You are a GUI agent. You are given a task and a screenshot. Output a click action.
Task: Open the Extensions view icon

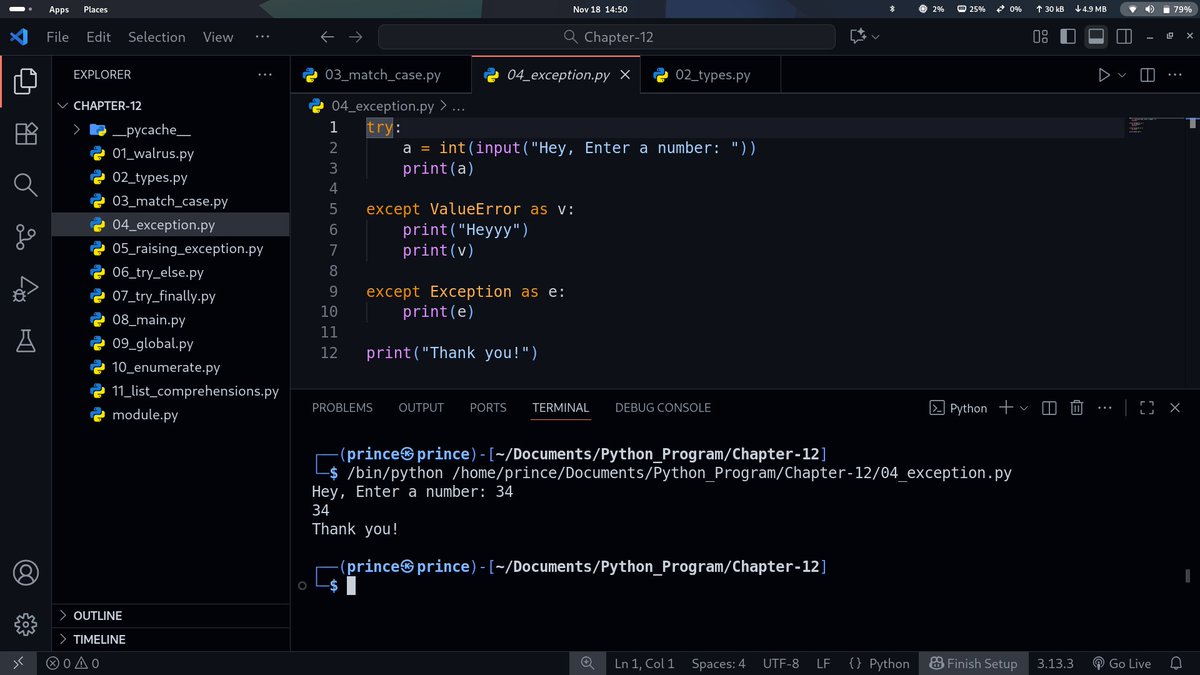(x=26, y=133)
